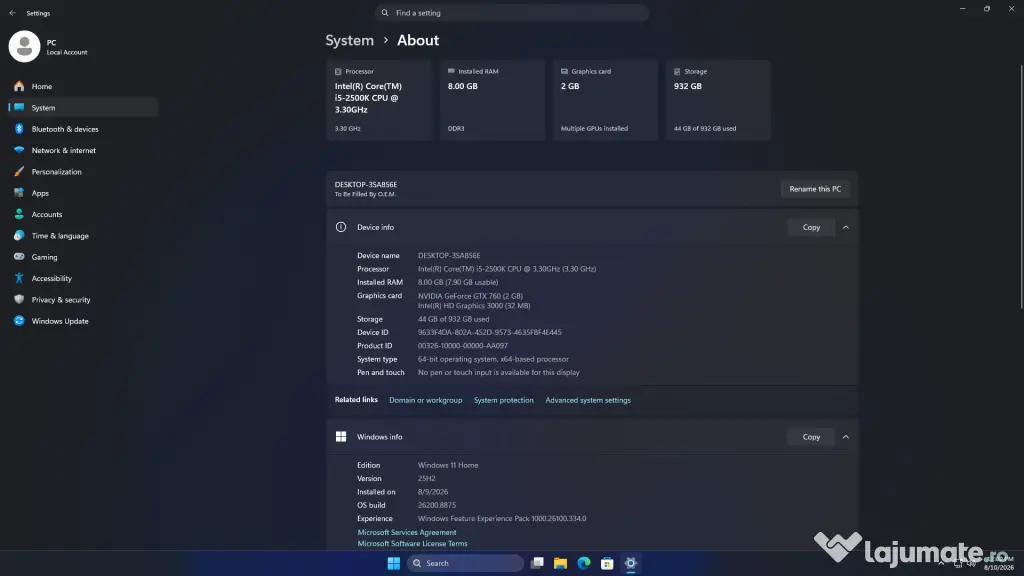Open the Installed RAM card
Image resolution: width=1024 pixels, height=576 pixels.
[492, 100]
